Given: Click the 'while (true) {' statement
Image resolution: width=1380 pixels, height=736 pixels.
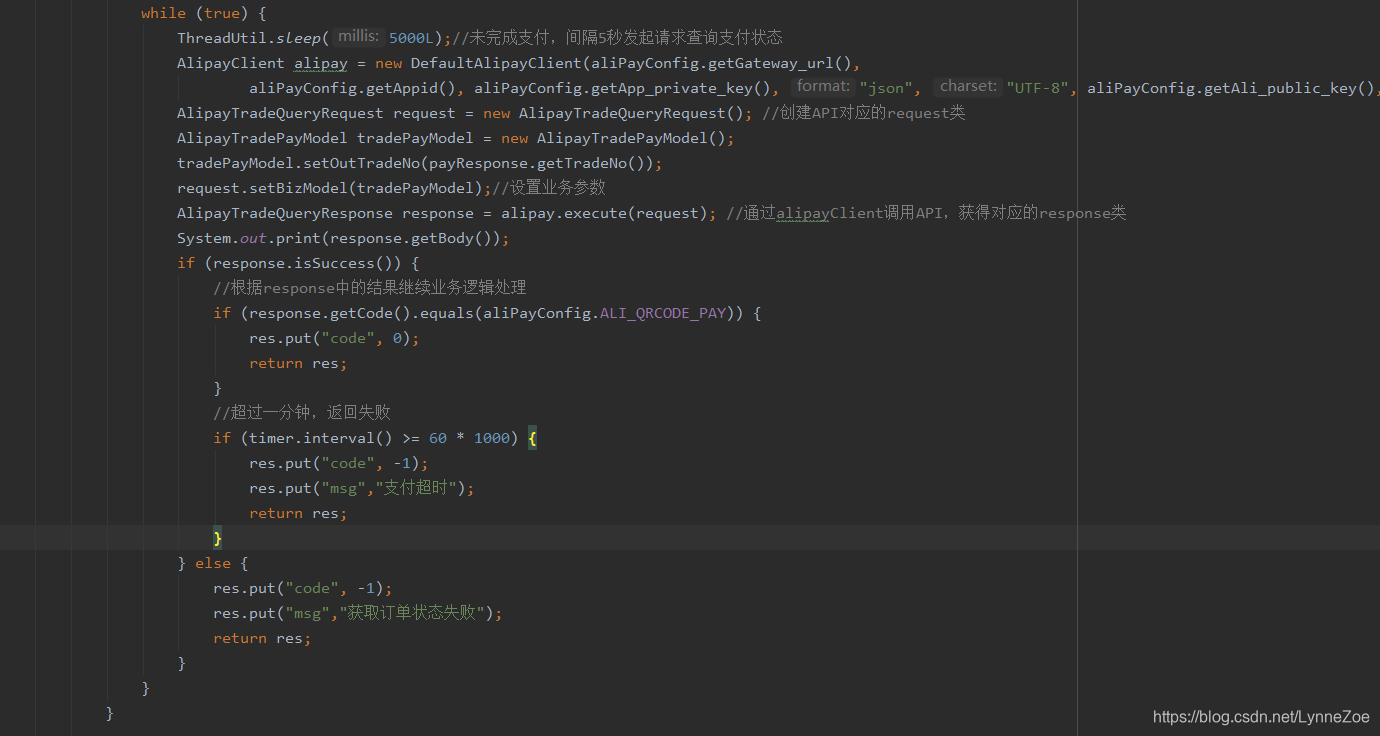Looking at the screenshot, I should [x=203, y=13].
